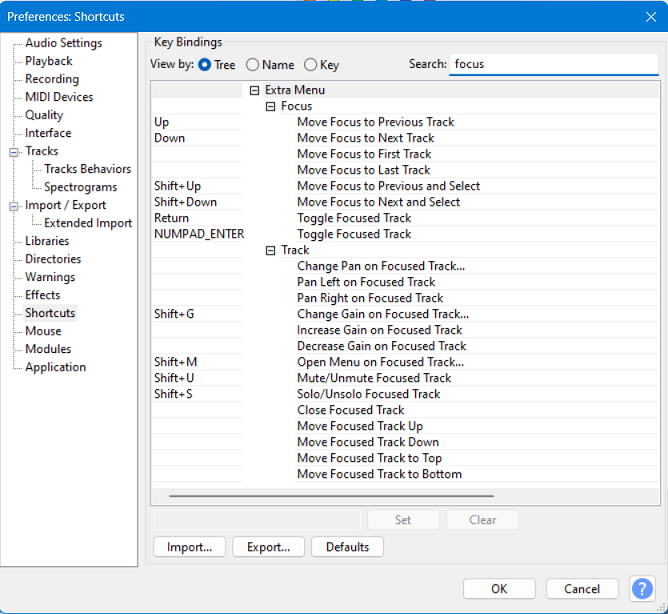This screenshot has width=668, height=614.
Task: Click the blue help question mark icon
Action: click(x=641, y=588)
